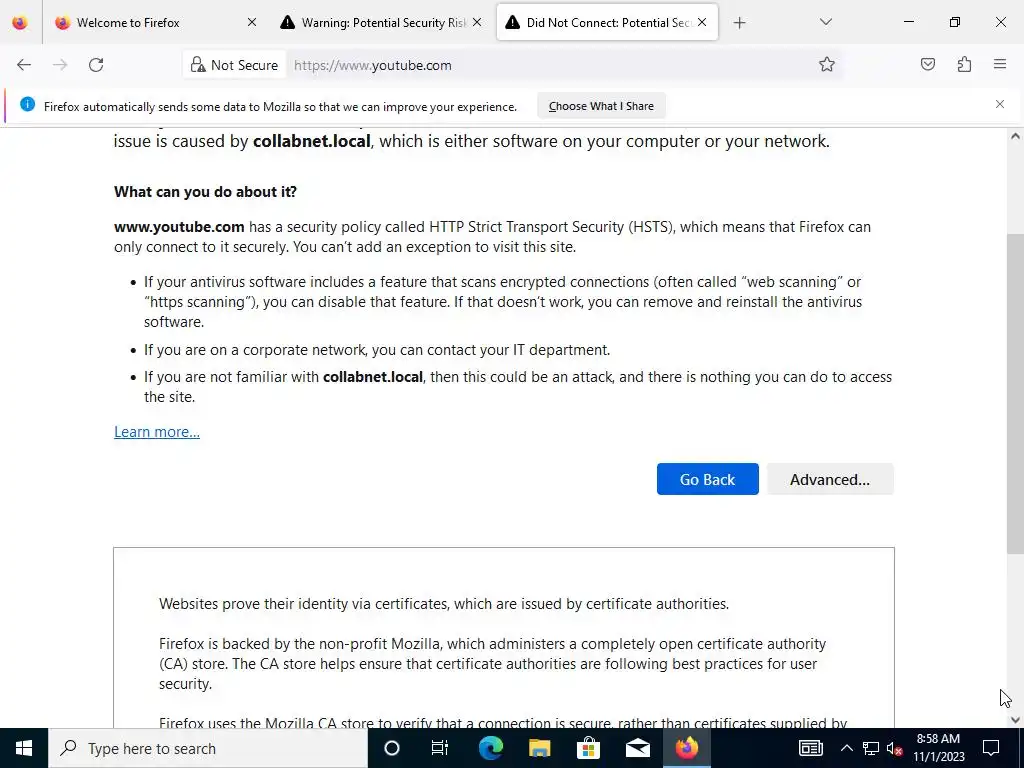Click the scrollbar up arrow
Viewport: 1024px width, 768px height.
point(1015,136)
